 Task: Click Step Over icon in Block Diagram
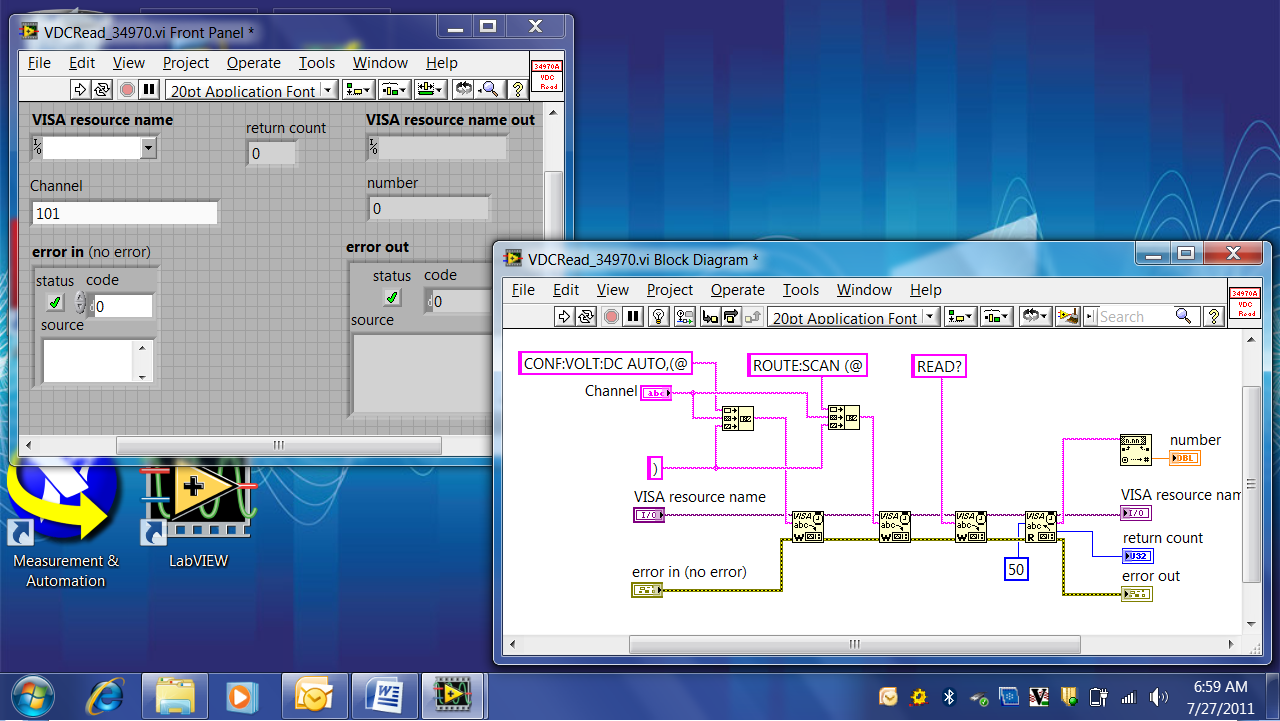[x=731, y=316]
